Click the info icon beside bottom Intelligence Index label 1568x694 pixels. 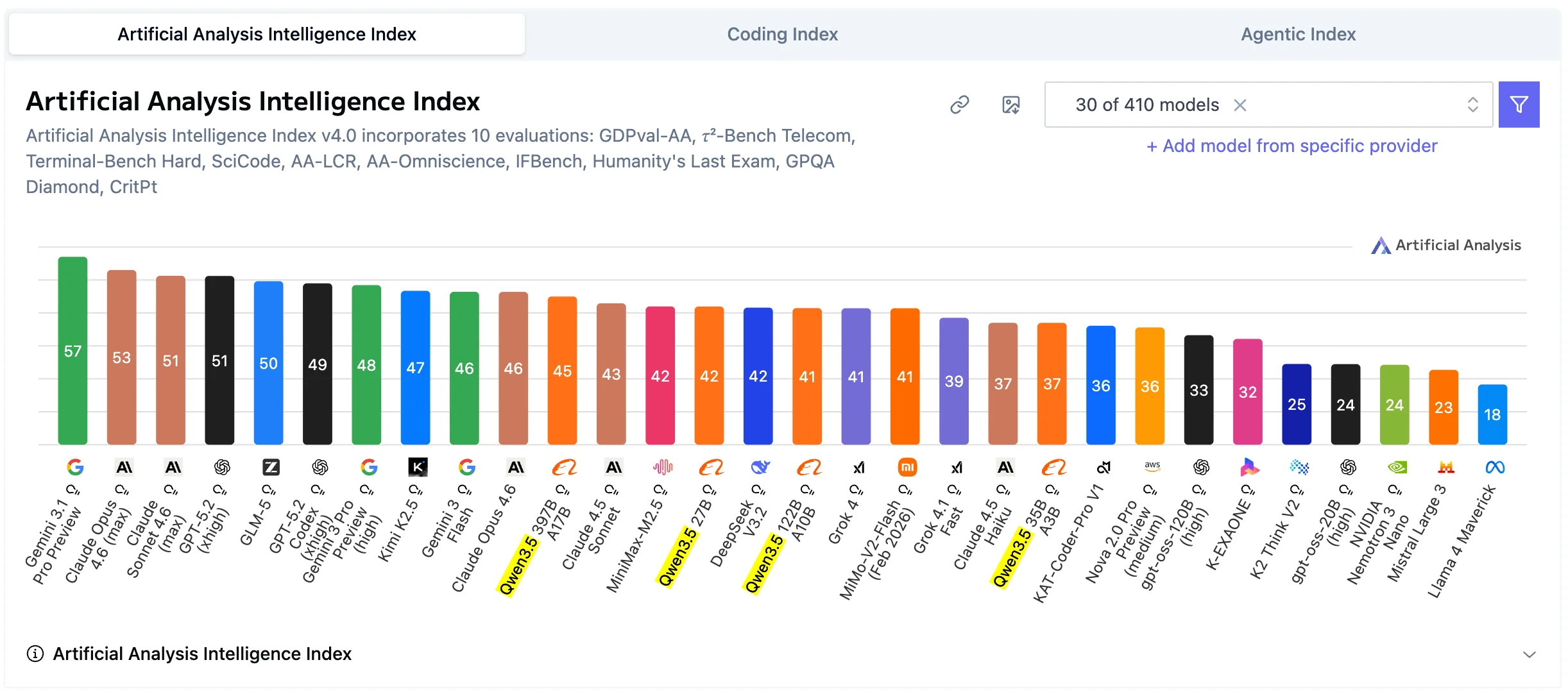click(x=35, y=654)
